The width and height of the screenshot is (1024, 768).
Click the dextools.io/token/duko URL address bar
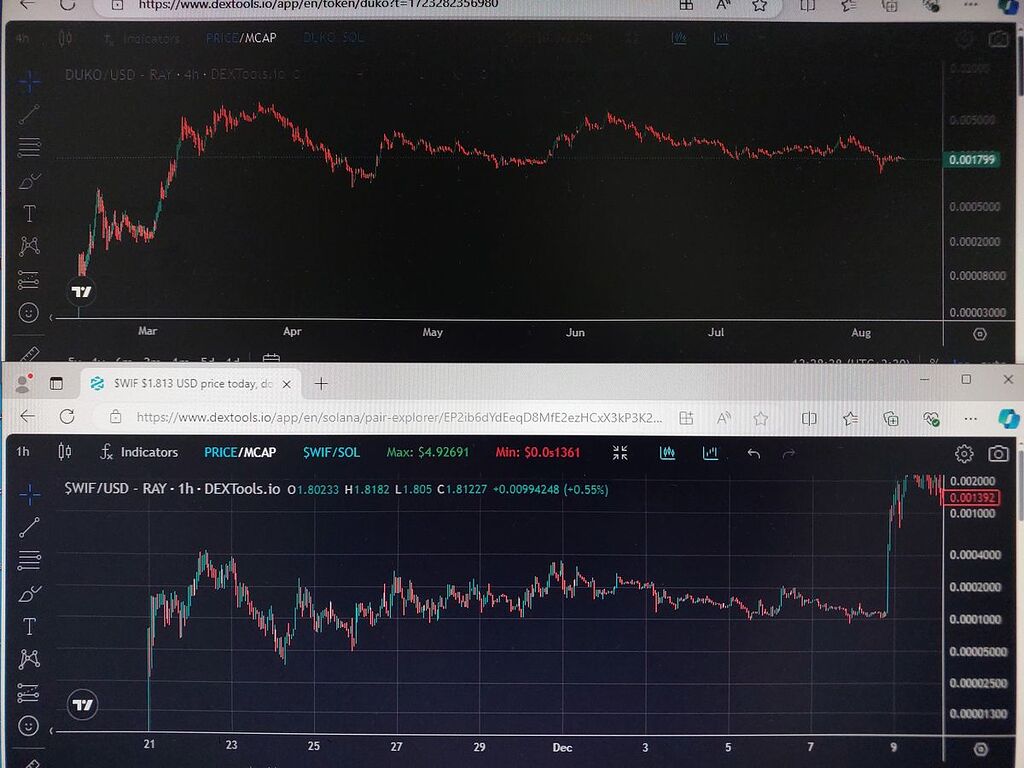click(319, 5)
